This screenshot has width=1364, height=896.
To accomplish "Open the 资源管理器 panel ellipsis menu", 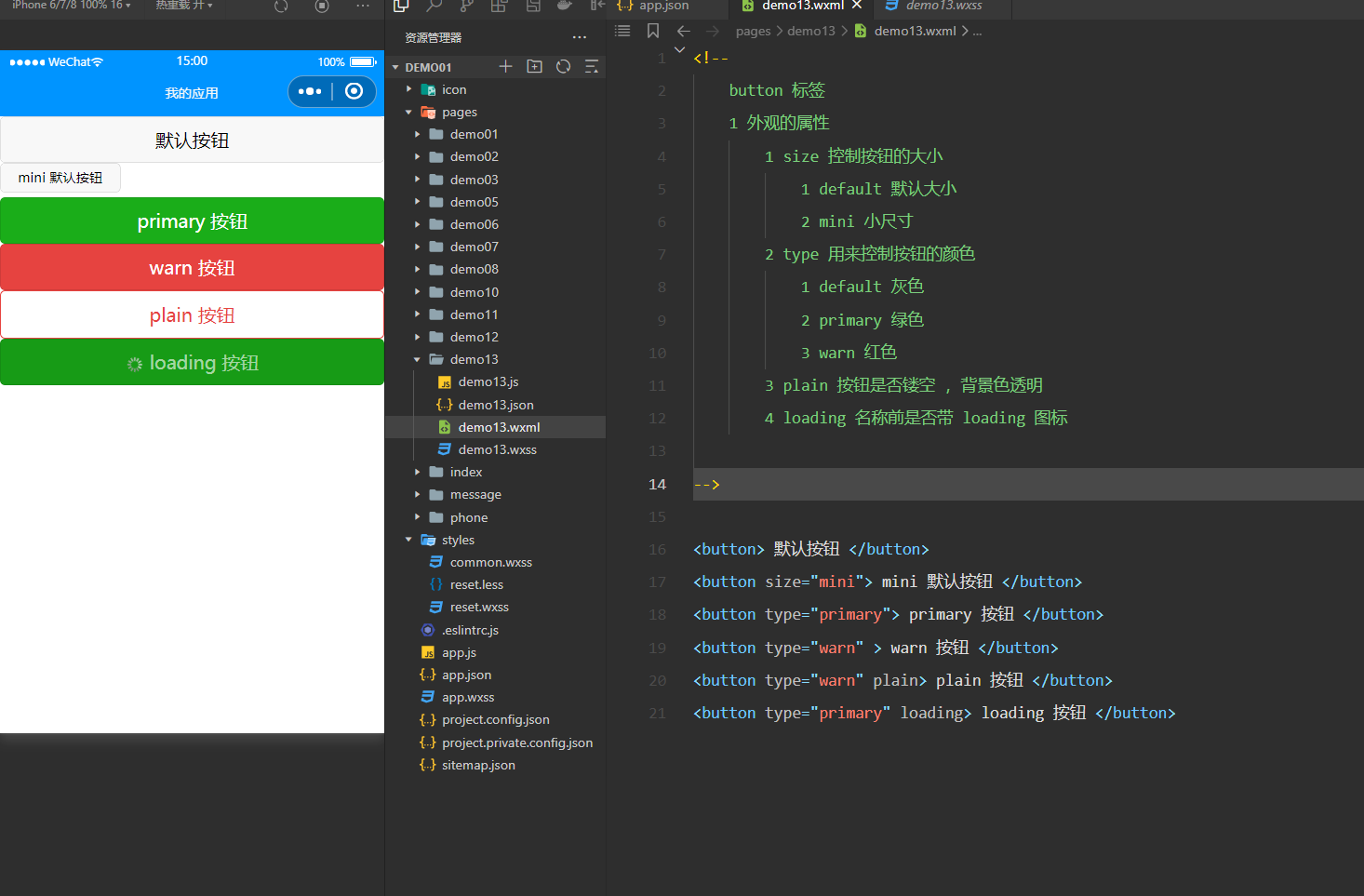I will [580, 37].
